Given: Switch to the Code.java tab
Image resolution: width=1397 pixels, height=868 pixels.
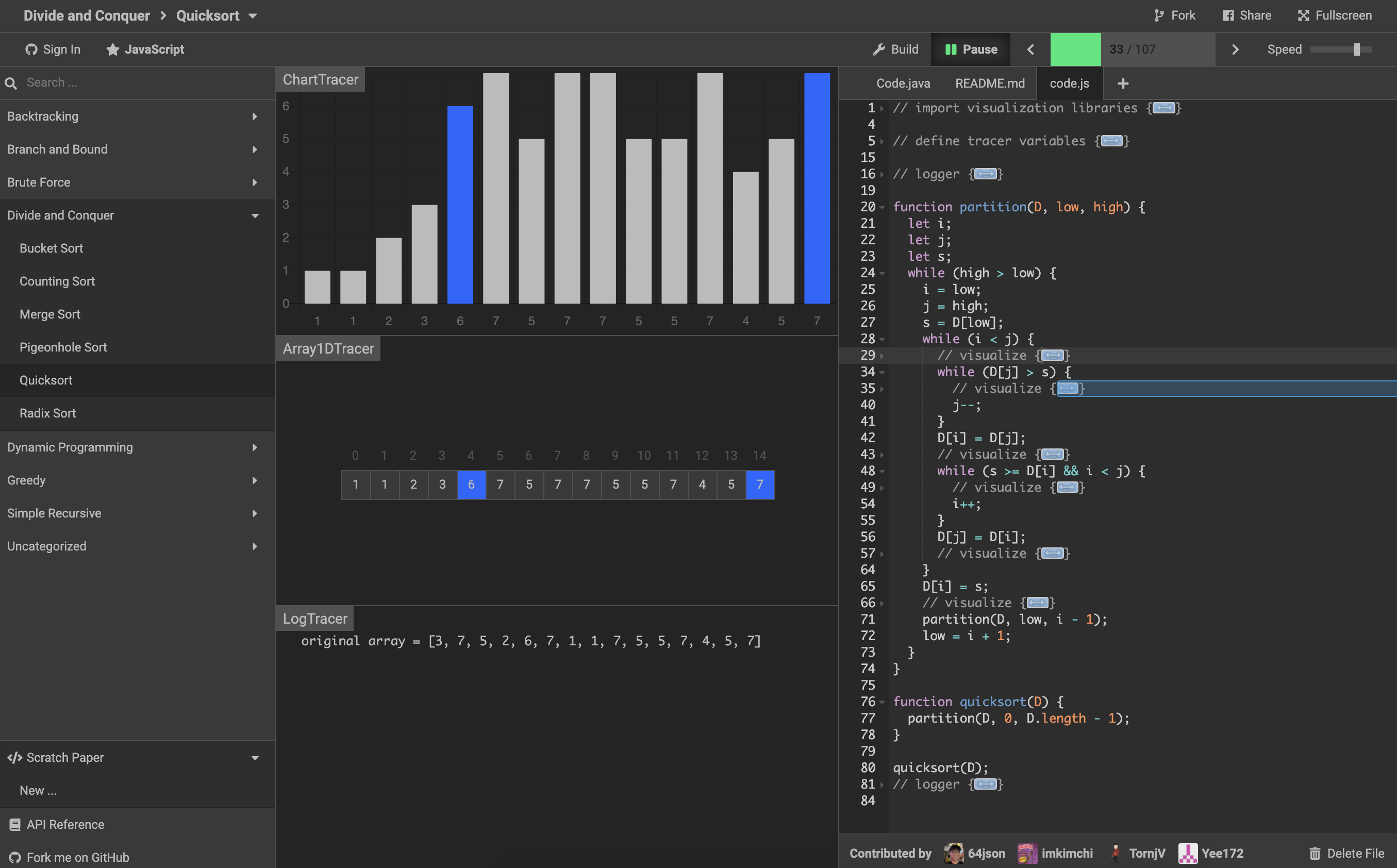Looking at the screenshot, I should coord(903,83).
